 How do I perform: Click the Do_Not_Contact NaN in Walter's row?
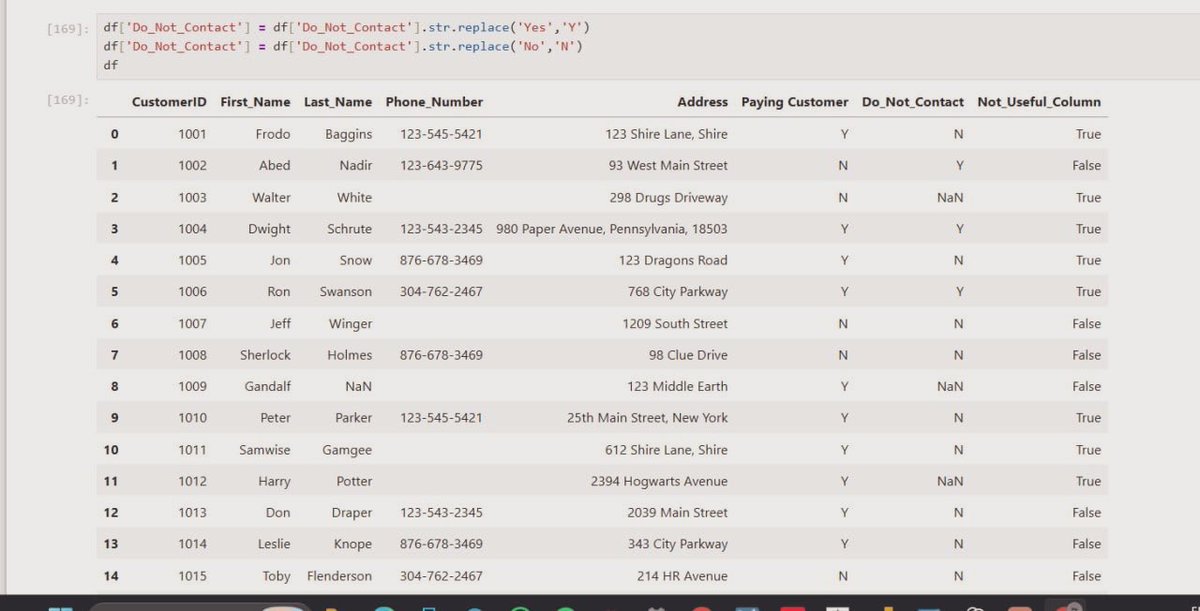point(950,198)
